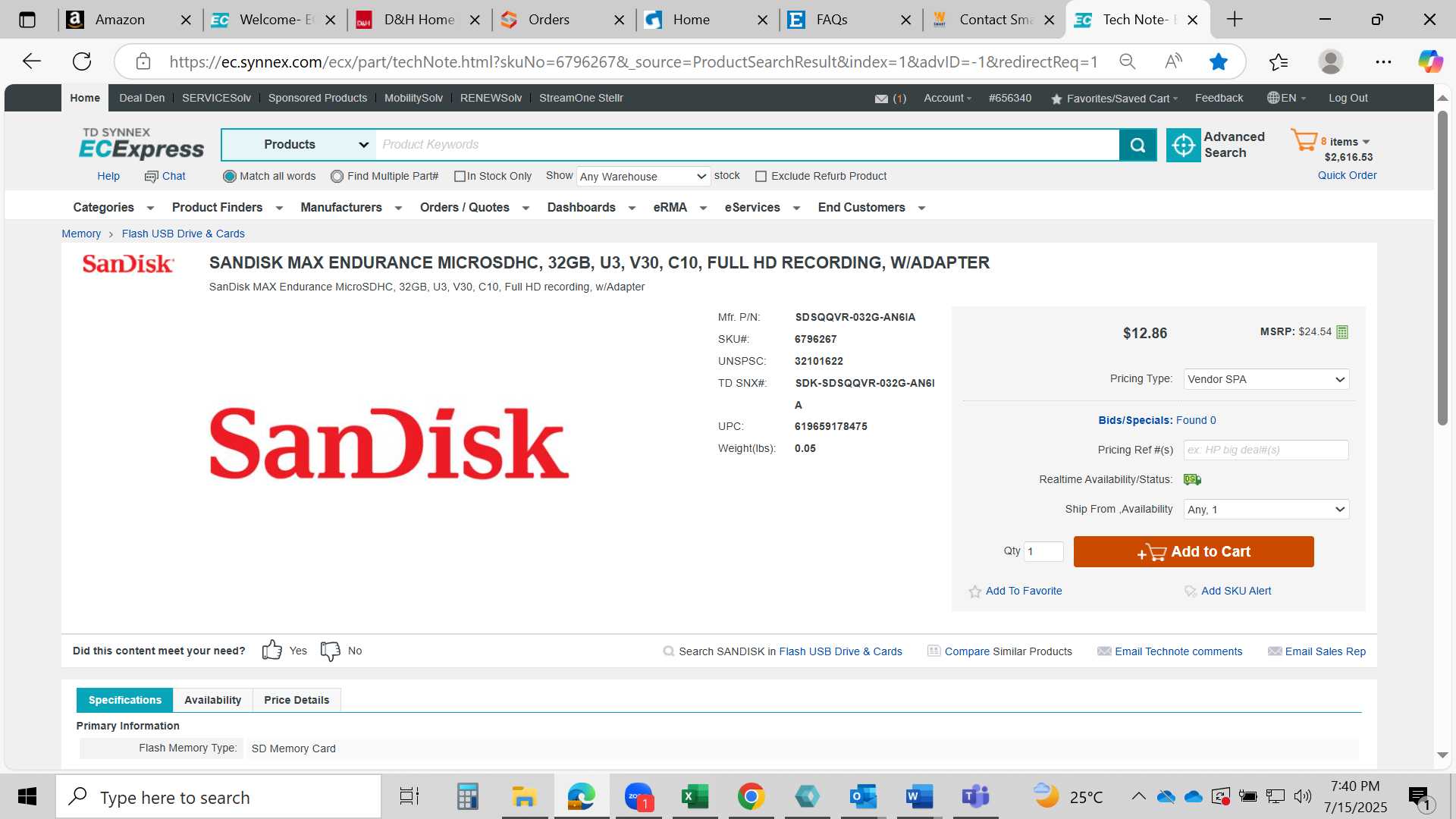Click the Feedback link
1456x819 pixels.
1219,99
